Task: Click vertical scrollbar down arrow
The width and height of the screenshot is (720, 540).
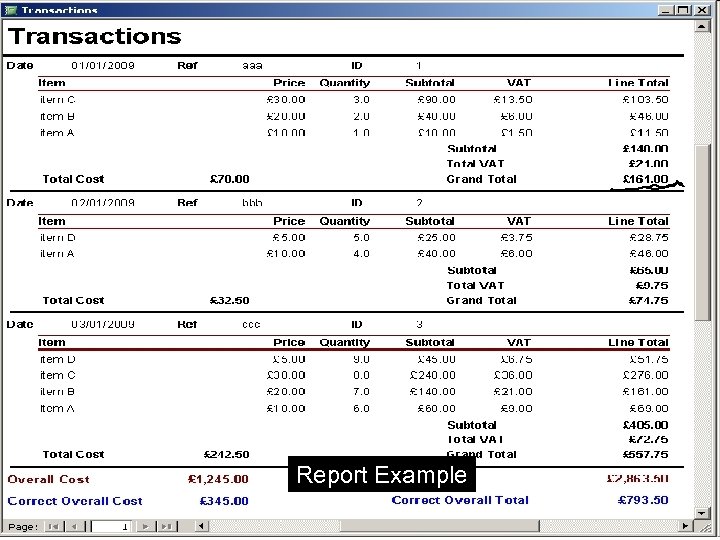Action: click(x=702, y=512)
